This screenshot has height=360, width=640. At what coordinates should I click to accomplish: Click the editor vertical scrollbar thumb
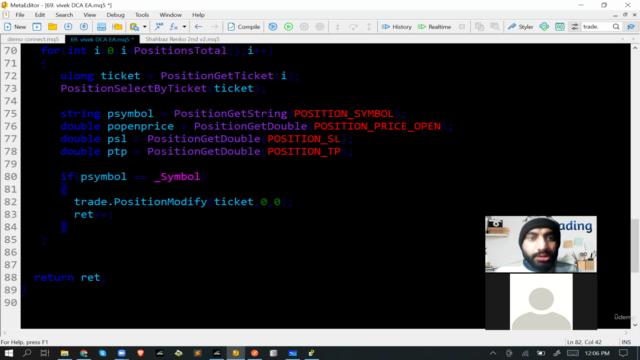tap(635, 245)
